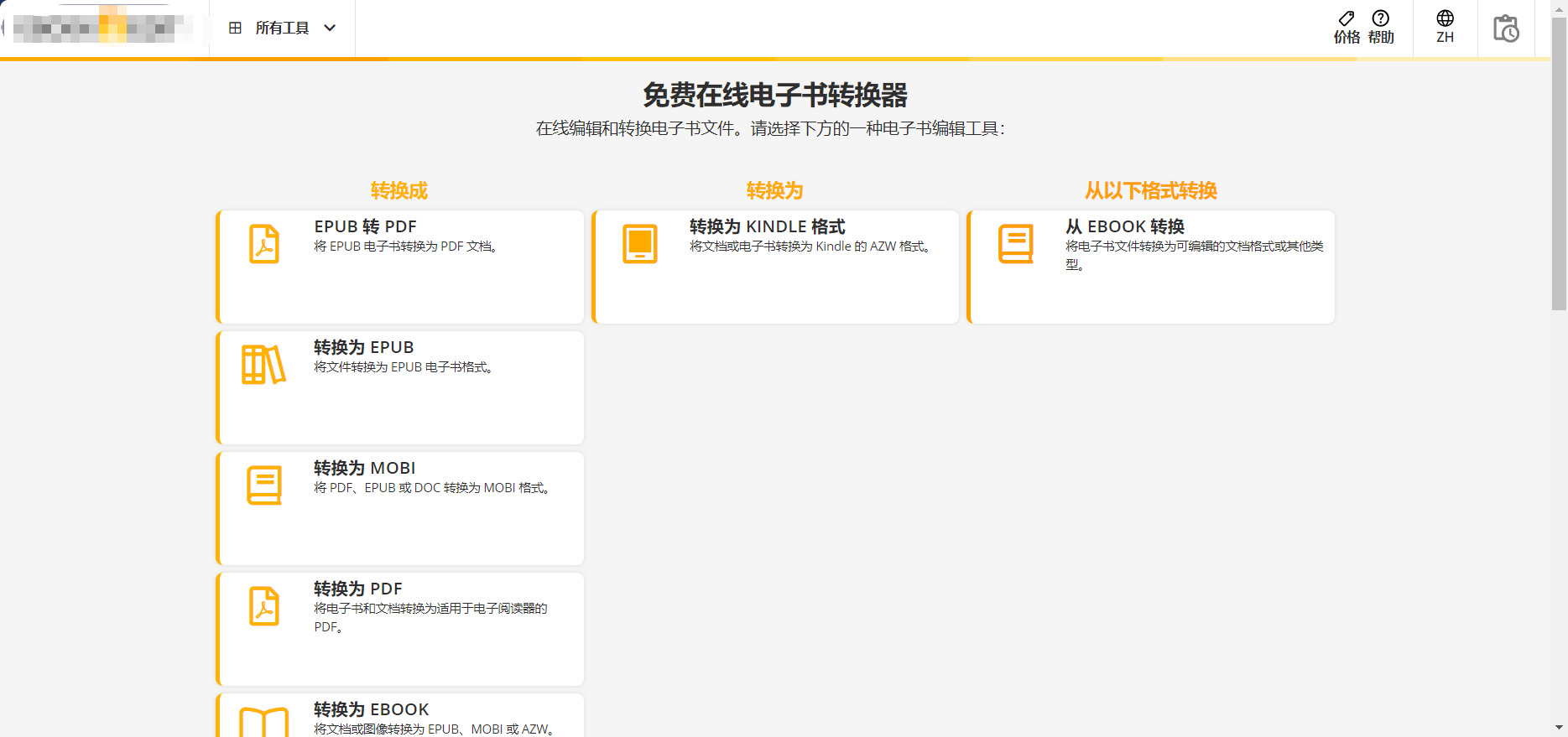Click the EPUB 转 PDF file icon
The image size is (1568, 737).
pyautogui.click(x=264, y=244)
